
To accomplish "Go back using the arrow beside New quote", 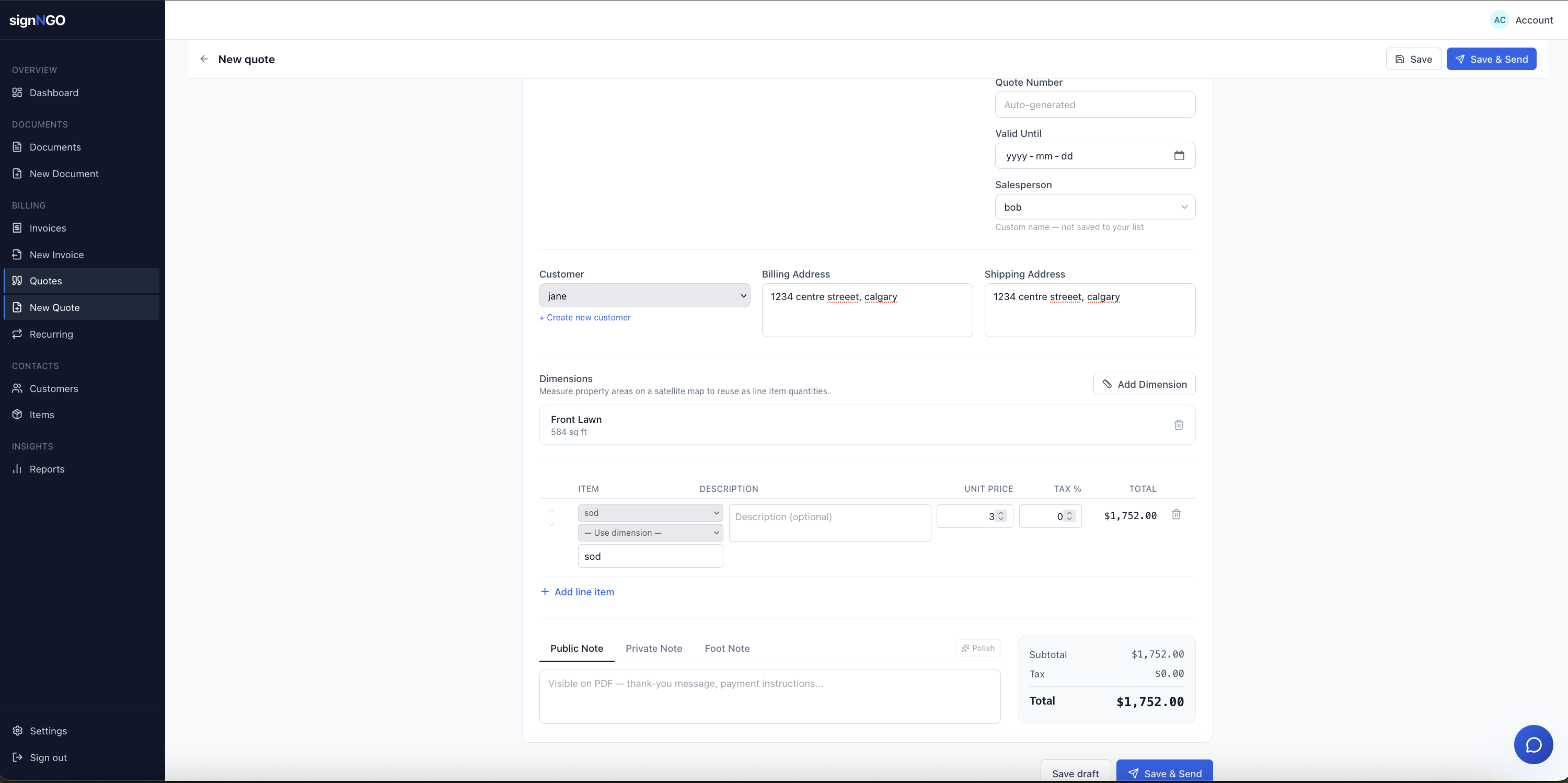I will coord(204,59).
